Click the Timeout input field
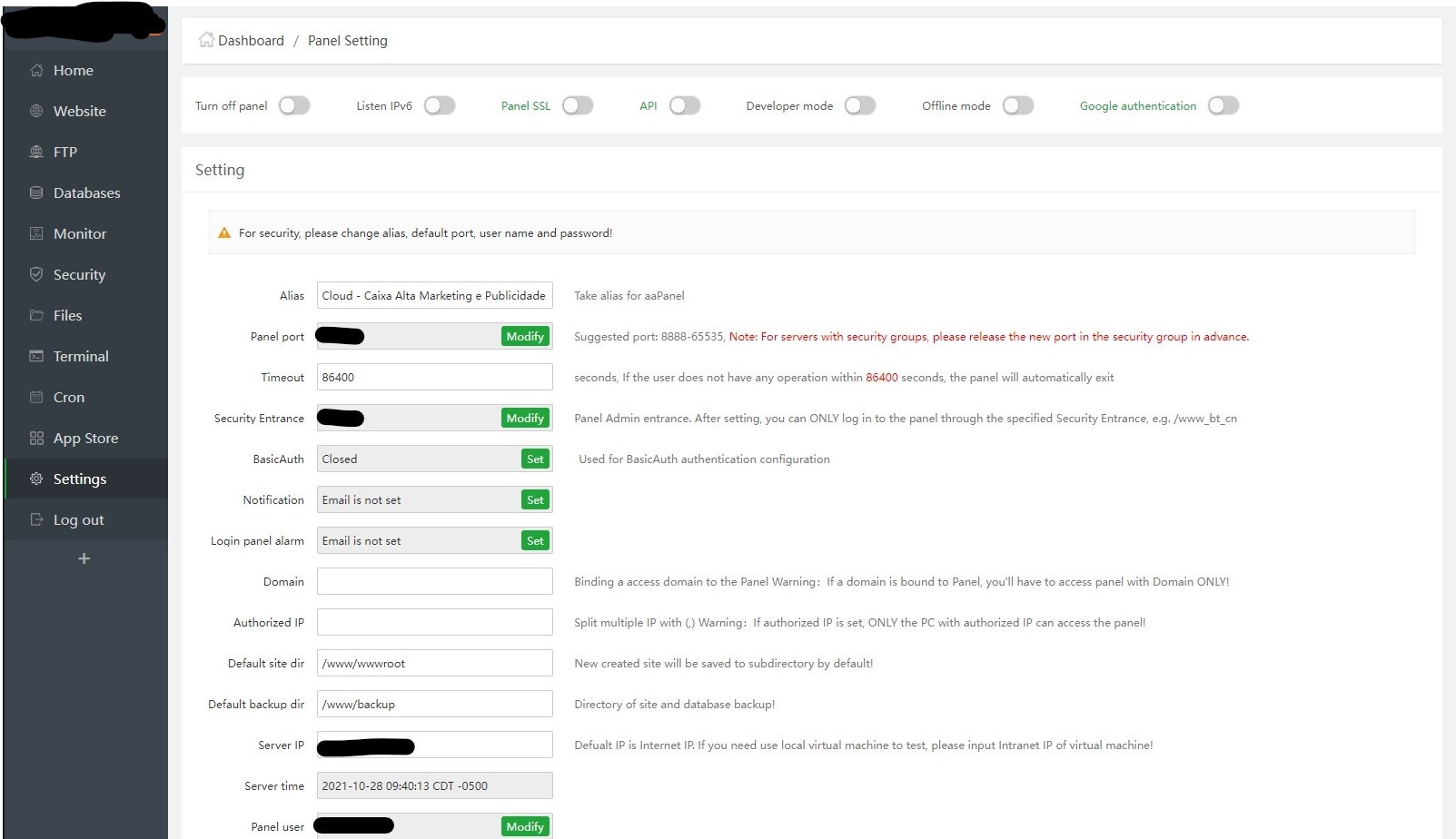This screenshot has width=1456, height=839. (x=434, y=377)
